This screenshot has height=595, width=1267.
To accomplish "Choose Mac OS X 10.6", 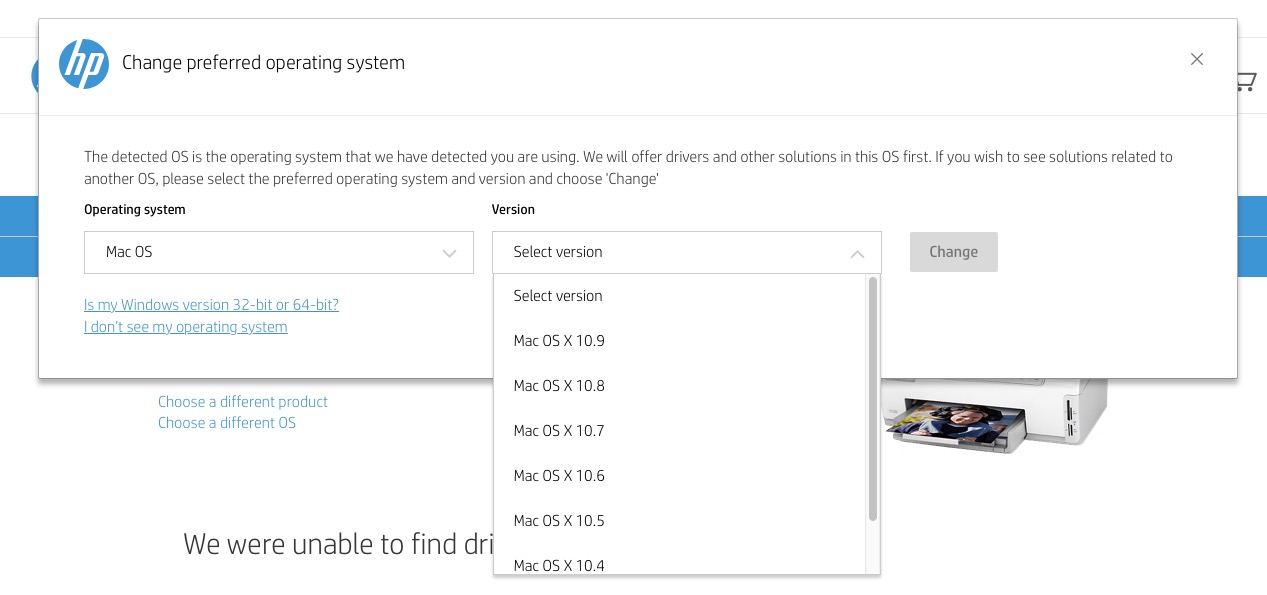I will pos(559,476).
